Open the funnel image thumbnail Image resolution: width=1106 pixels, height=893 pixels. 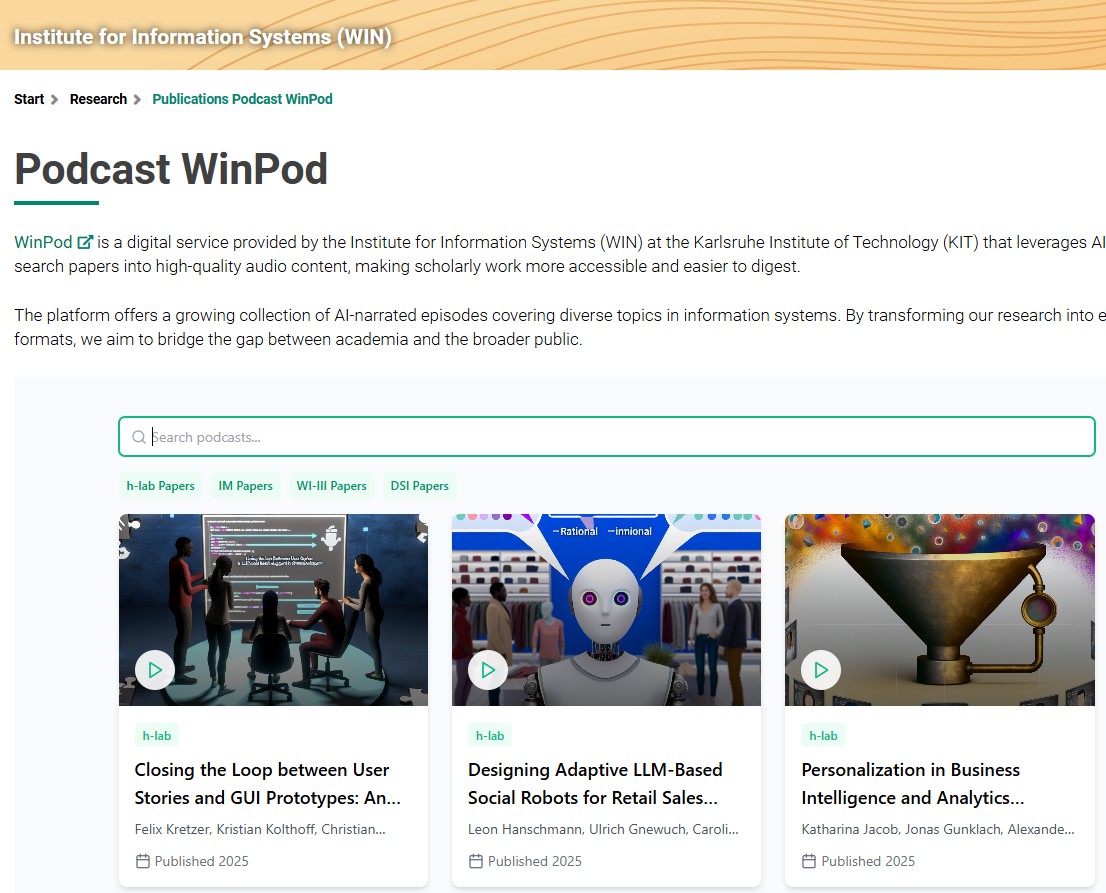[x=940, y=609]
